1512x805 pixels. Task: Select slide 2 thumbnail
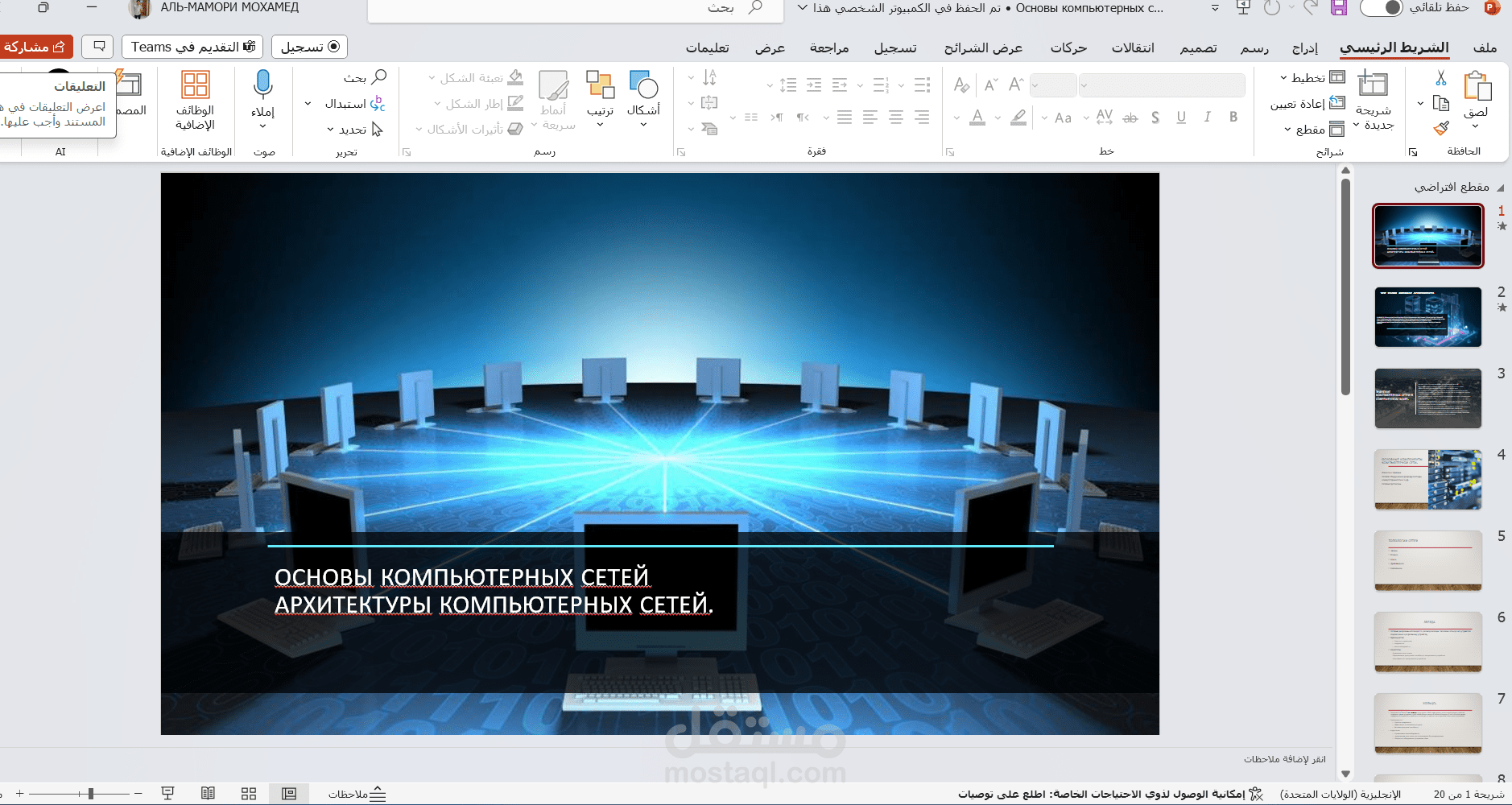[1428, 317]
